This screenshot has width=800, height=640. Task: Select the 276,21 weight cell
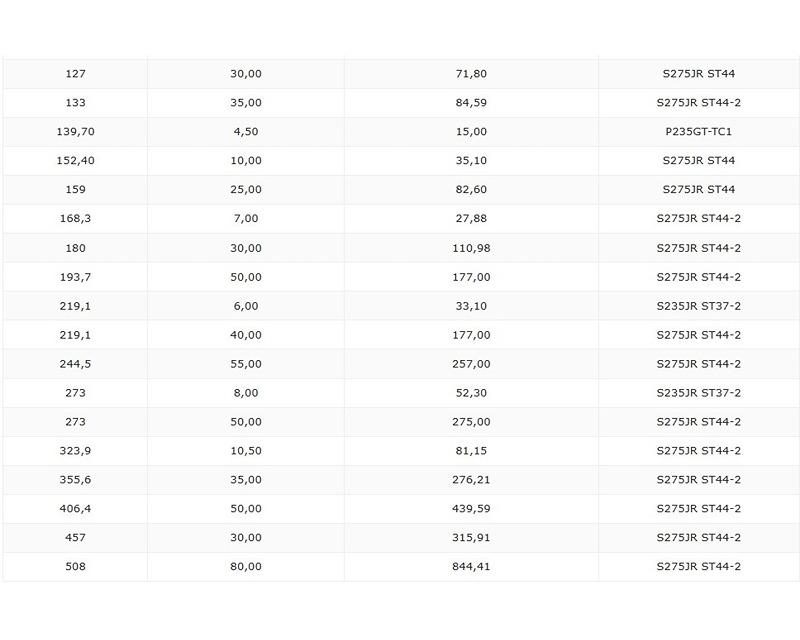471,480
